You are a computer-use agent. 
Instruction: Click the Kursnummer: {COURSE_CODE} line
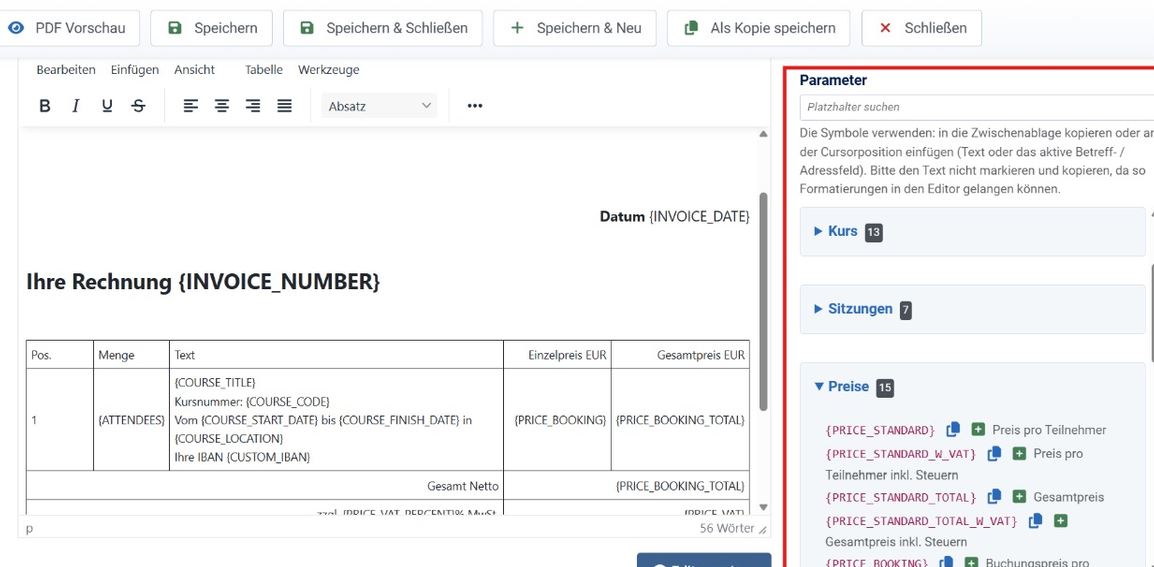252,401
